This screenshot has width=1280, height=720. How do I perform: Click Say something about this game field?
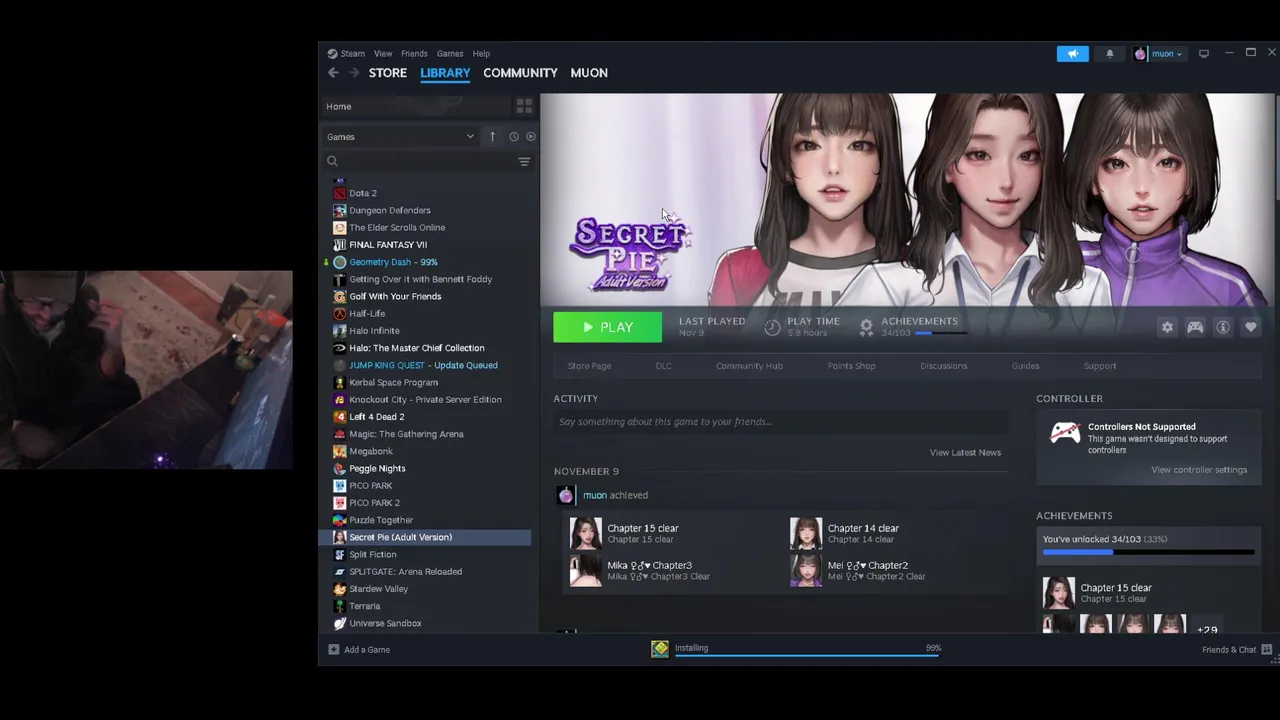coord(780,422)
